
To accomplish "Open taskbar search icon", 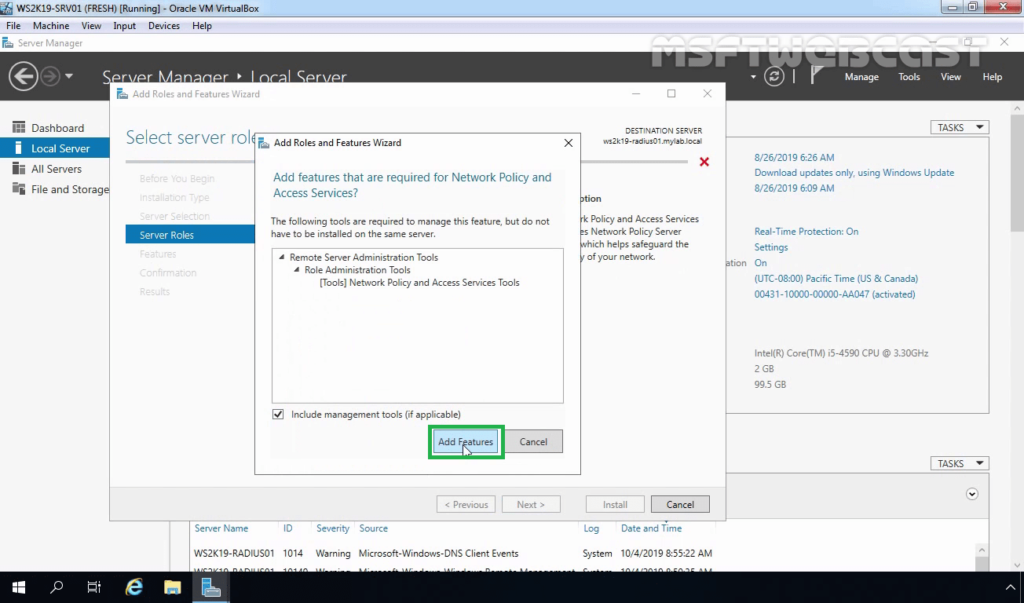I will click(x=57, y=587).
